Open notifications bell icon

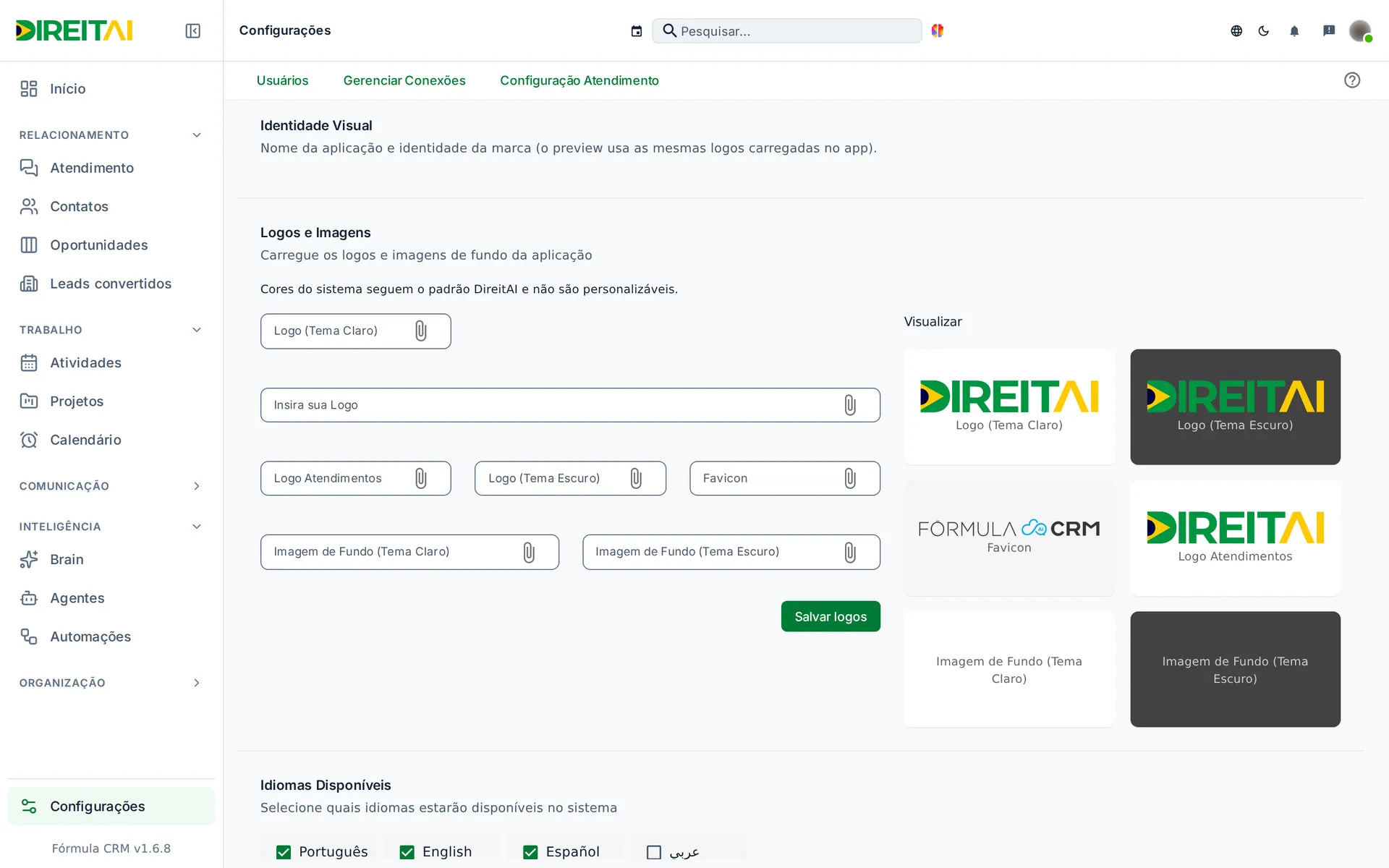(1294, 31)
